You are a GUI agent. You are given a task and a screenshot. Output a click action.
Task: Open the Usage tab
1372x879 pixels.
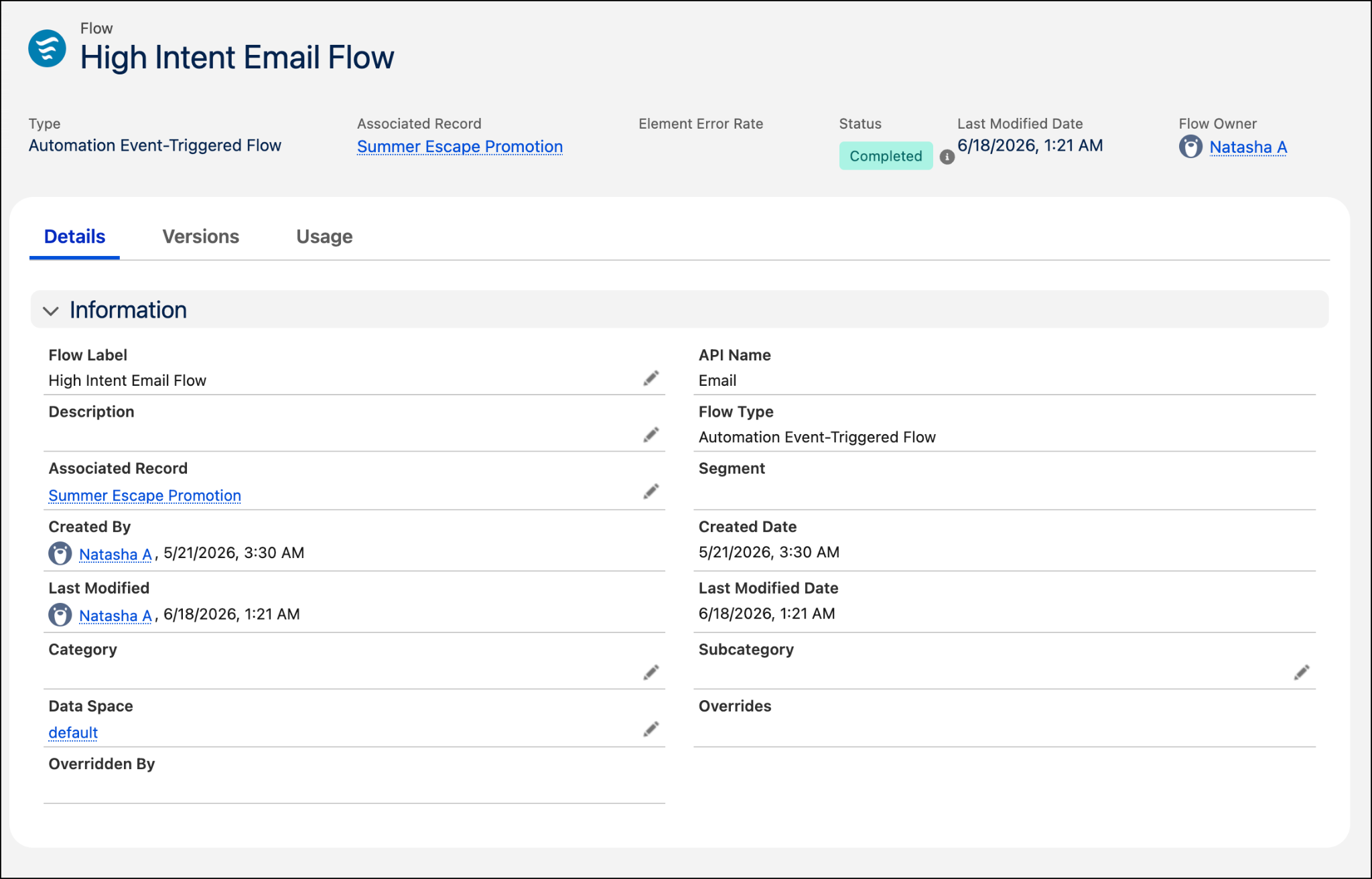(324, 236)
